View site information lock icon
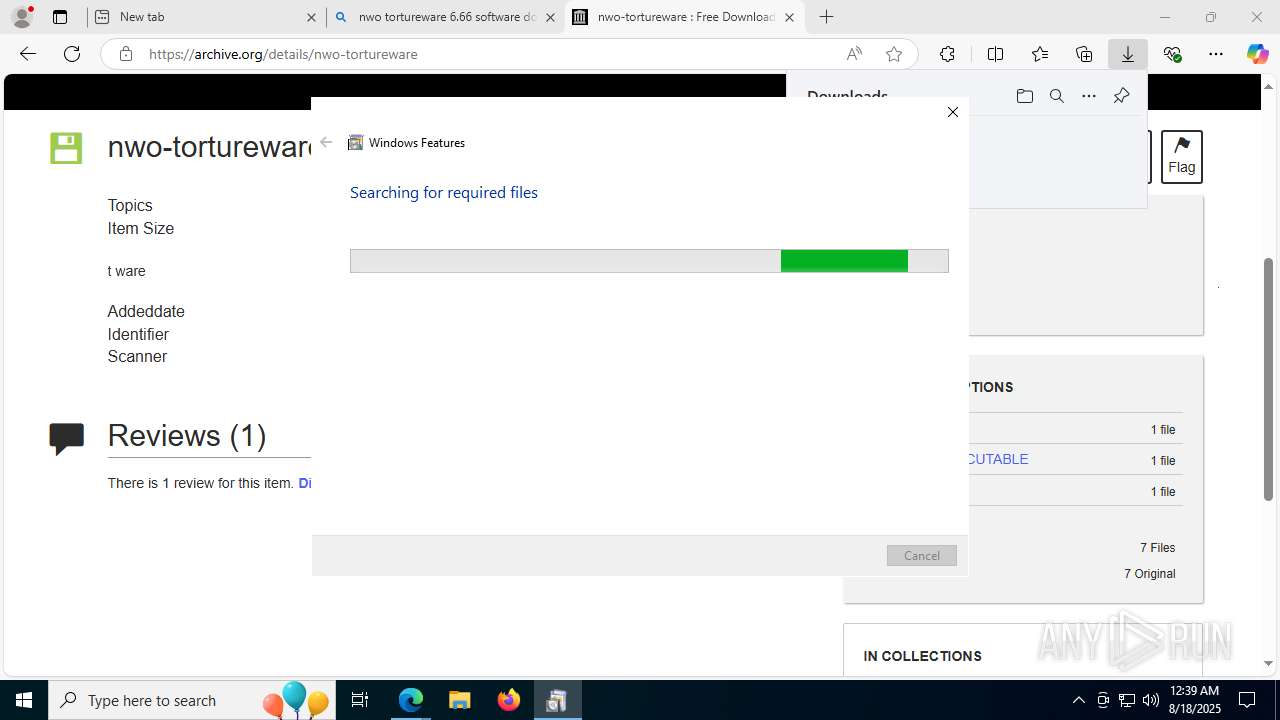 pos(126,54)
